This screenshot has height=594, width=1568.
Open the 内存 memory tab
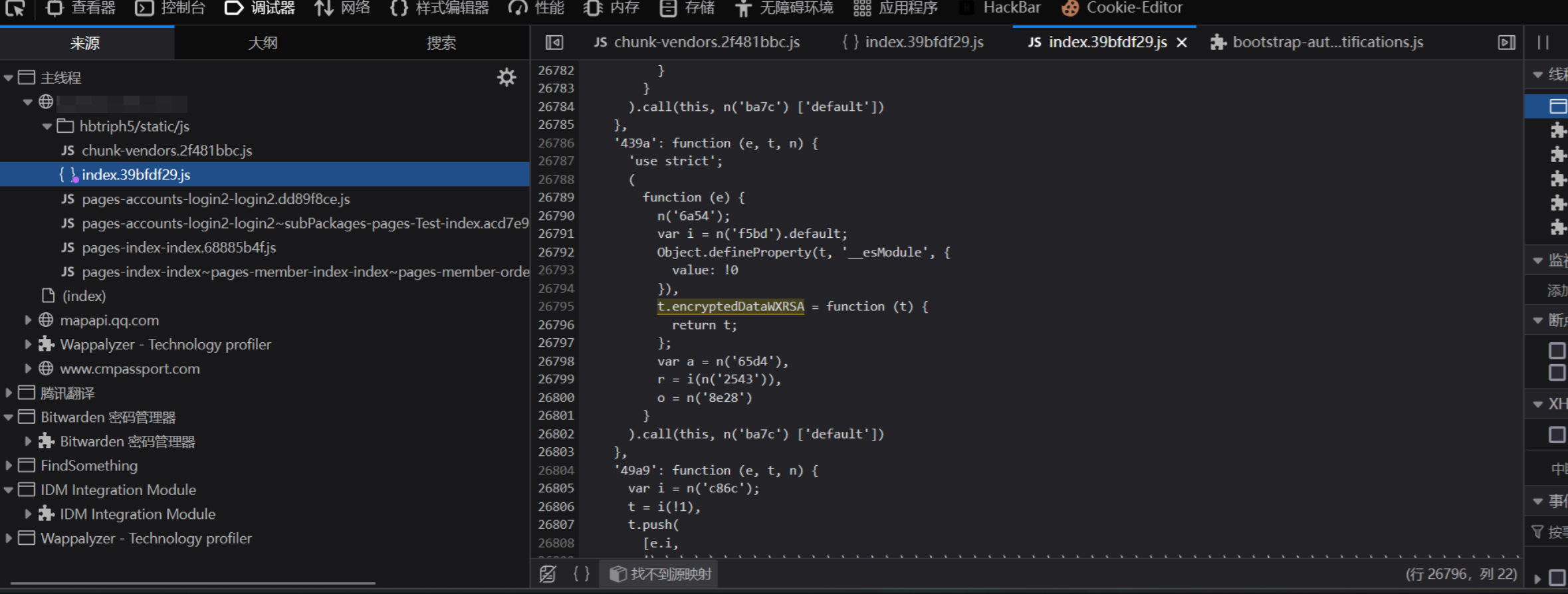612,8
